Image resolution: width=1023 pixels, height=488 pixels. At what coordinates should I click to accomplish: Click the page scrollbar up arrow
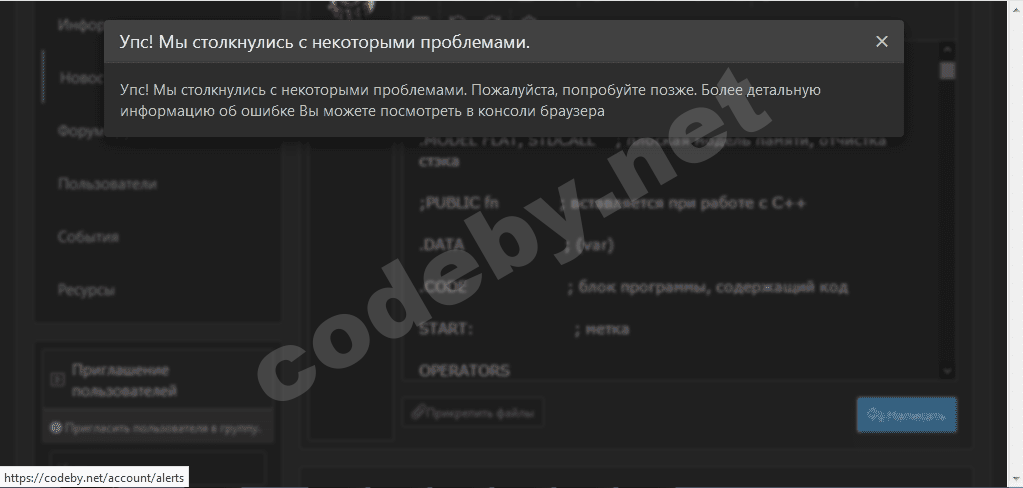coord(1016,7)
